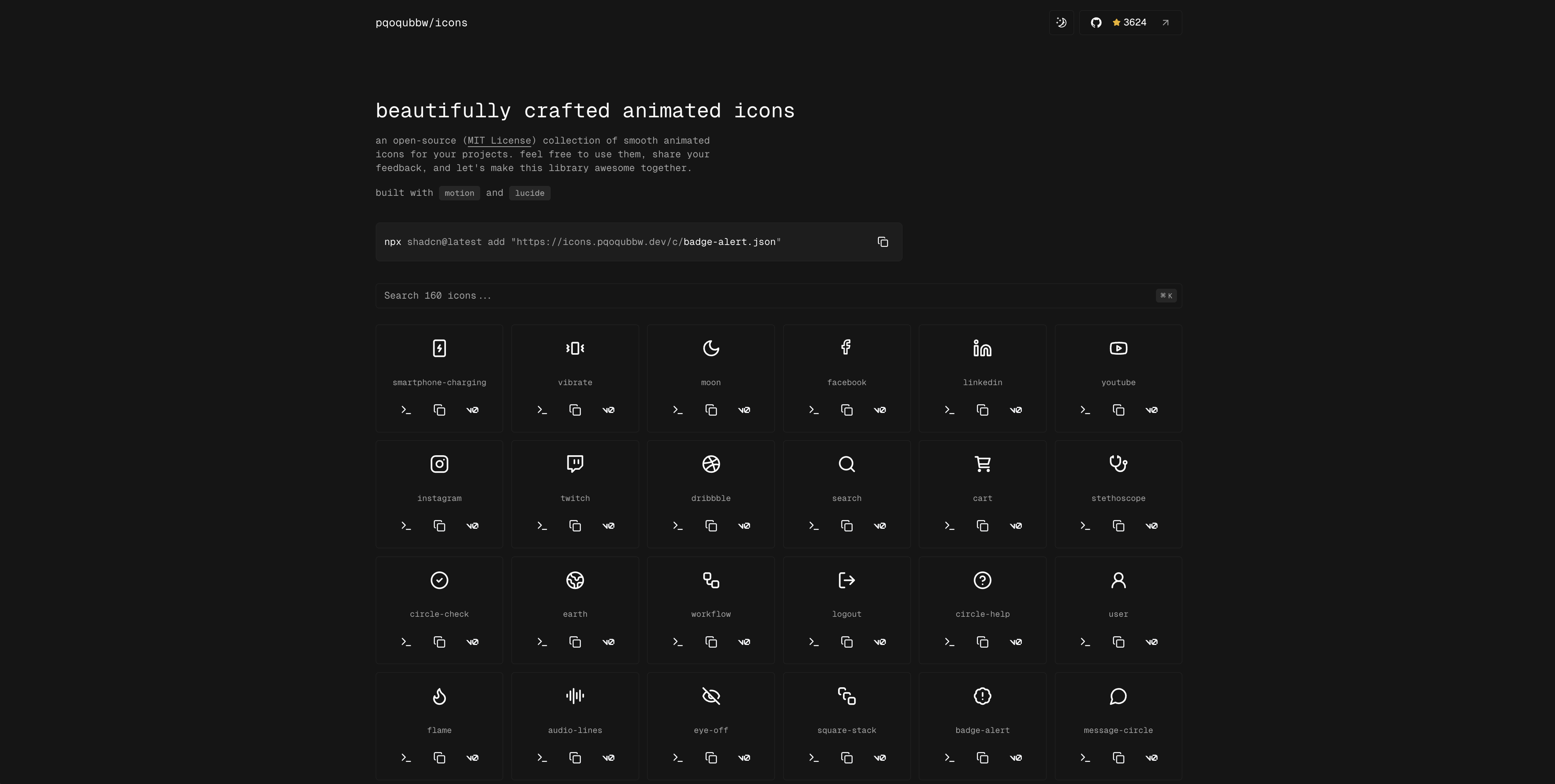
Task: Copy CLI command for message-circle
Action: tap(1085, 758)
